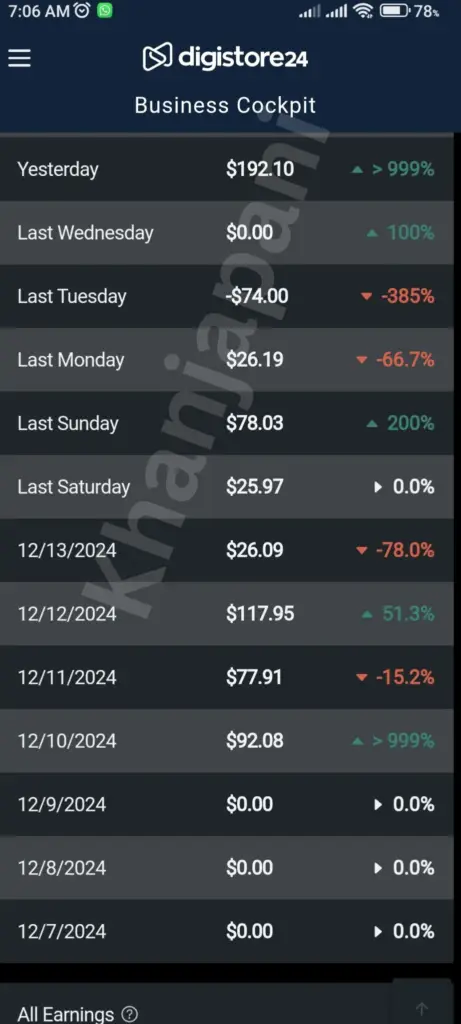Click the white right arrow on Last Saturday row
The image size is (461, 1024).
377,487
